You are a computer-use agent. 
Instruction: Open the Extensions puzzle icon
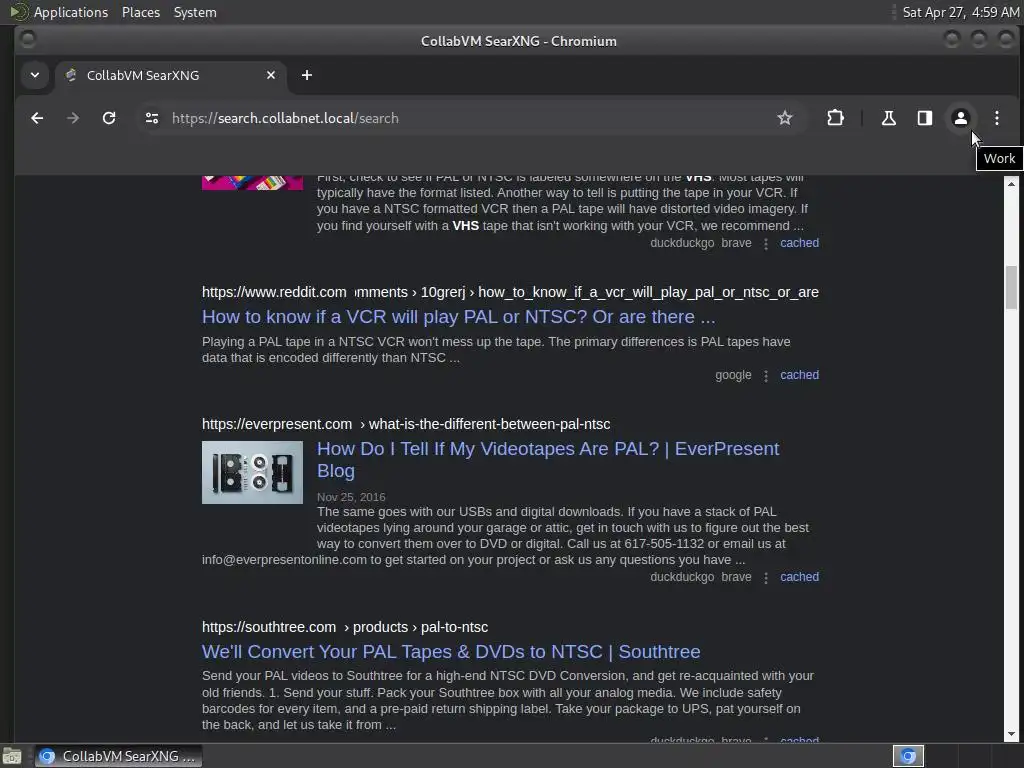[835, 118]
